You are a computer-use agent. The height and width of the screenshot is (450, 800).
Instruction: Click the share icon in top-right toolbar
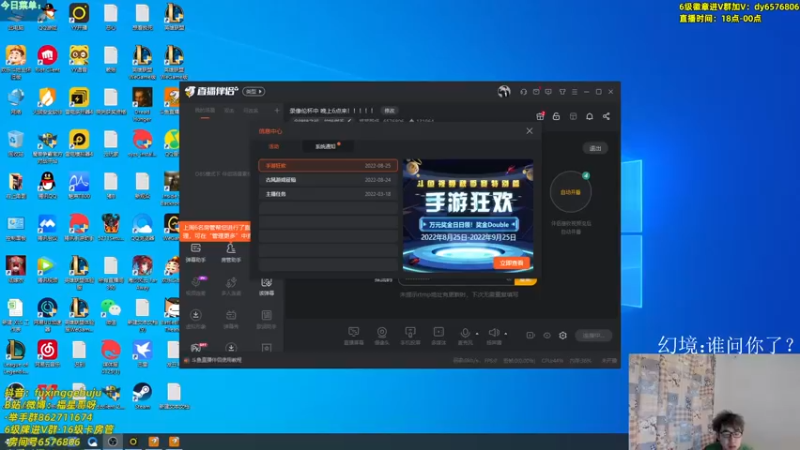(x=606, y=116)
